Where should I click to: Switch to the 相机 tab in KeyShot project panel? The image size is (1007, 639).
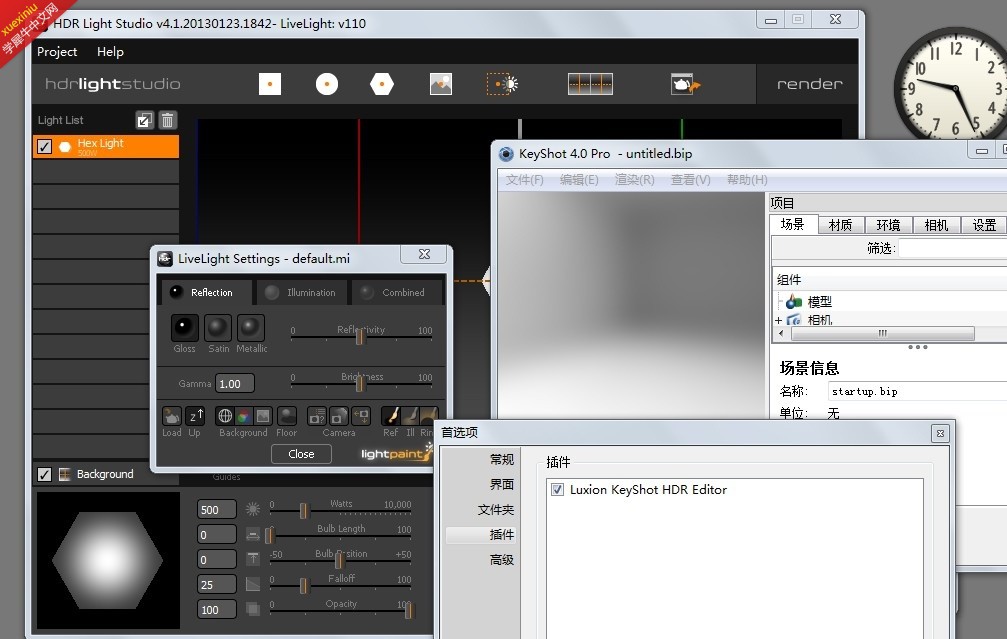936,225
